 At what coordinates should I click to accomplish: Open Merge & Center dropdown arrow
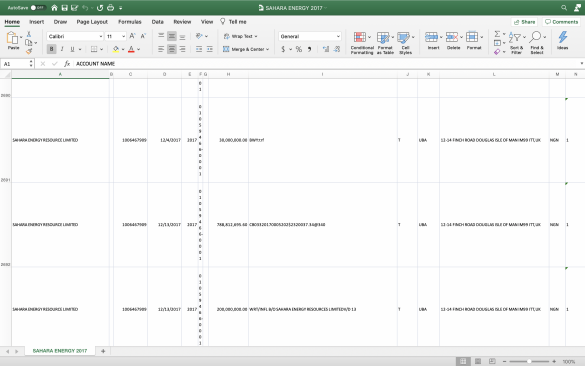pos(268,49)
